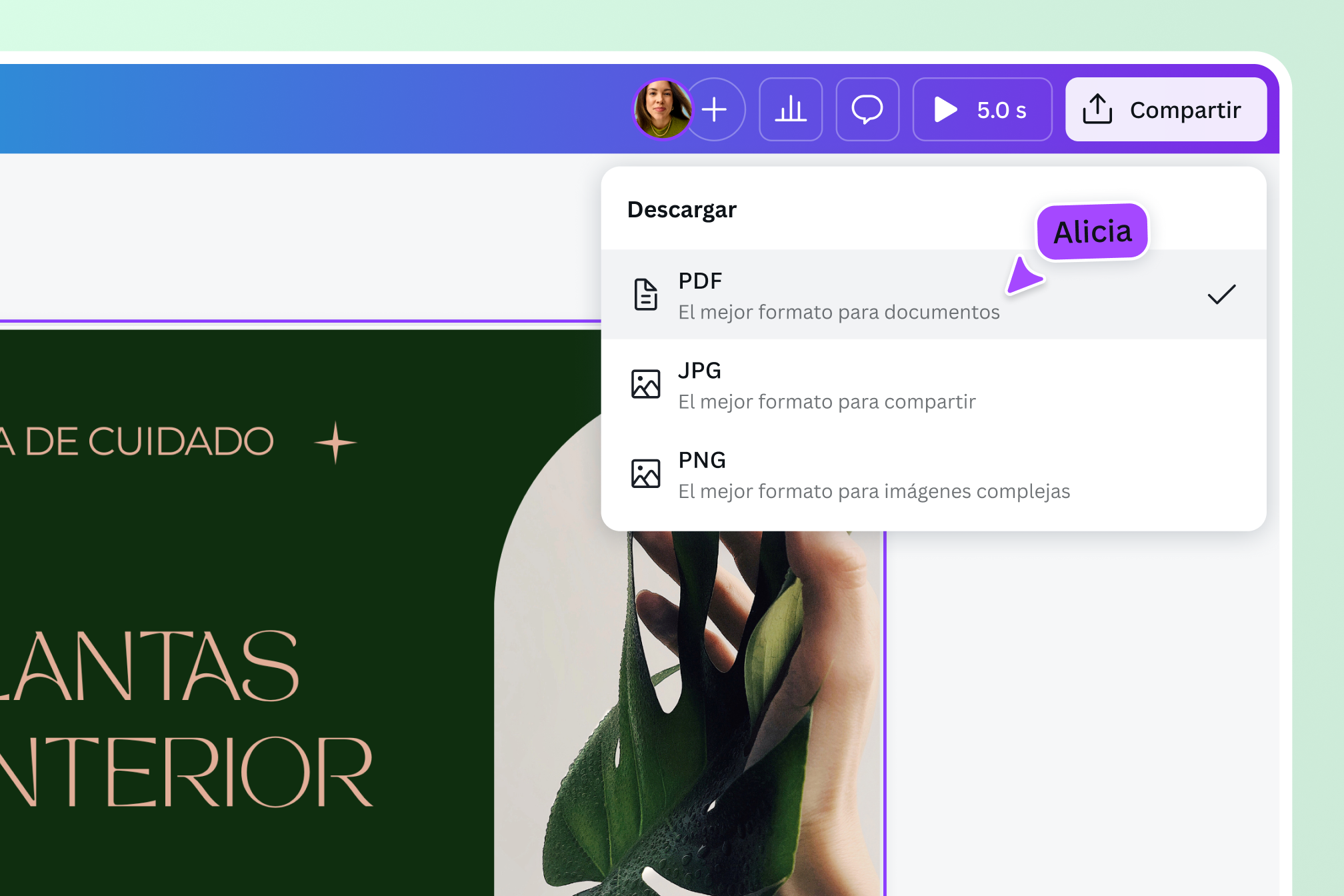
Task: Select the sparkle star graphic element
Action: (335, 442)
